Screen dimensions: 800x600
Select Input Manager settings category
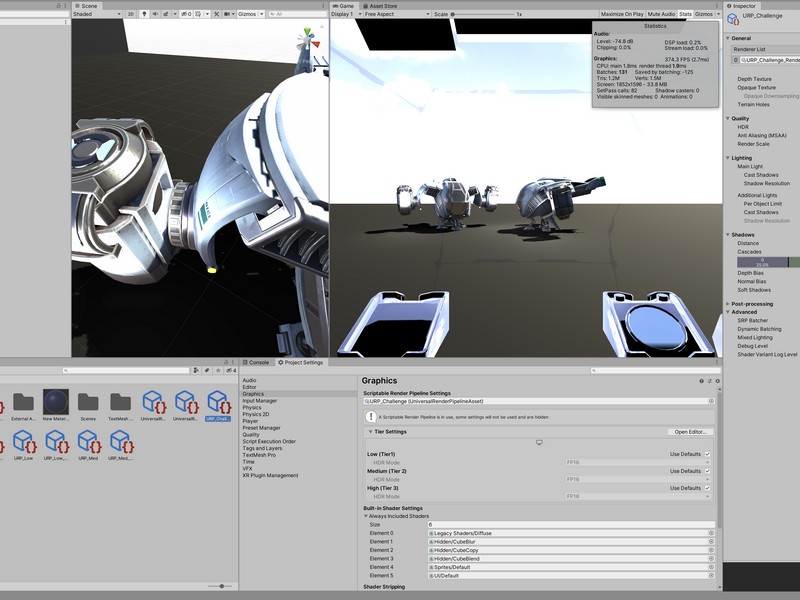tap(260, 401)
